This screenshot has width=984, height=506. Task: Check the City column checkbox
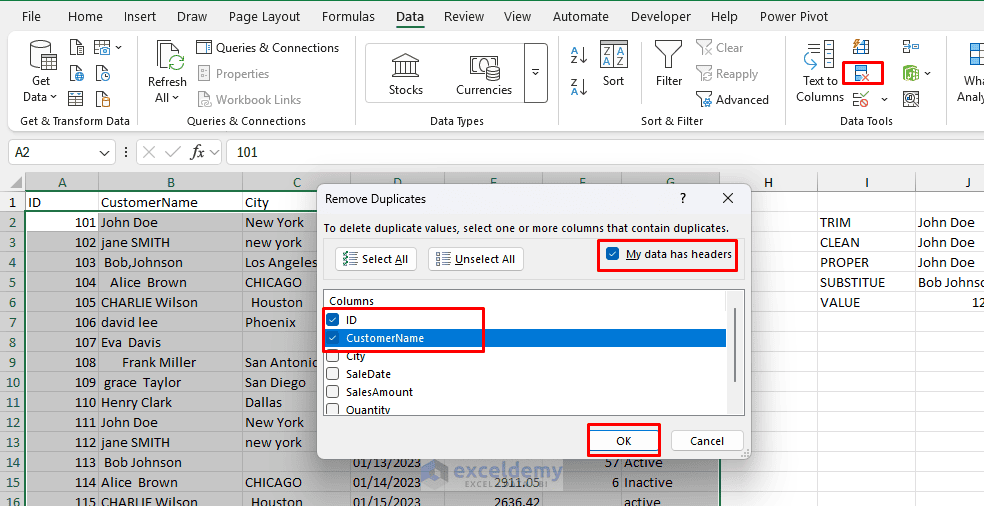(x=333, y=356)
